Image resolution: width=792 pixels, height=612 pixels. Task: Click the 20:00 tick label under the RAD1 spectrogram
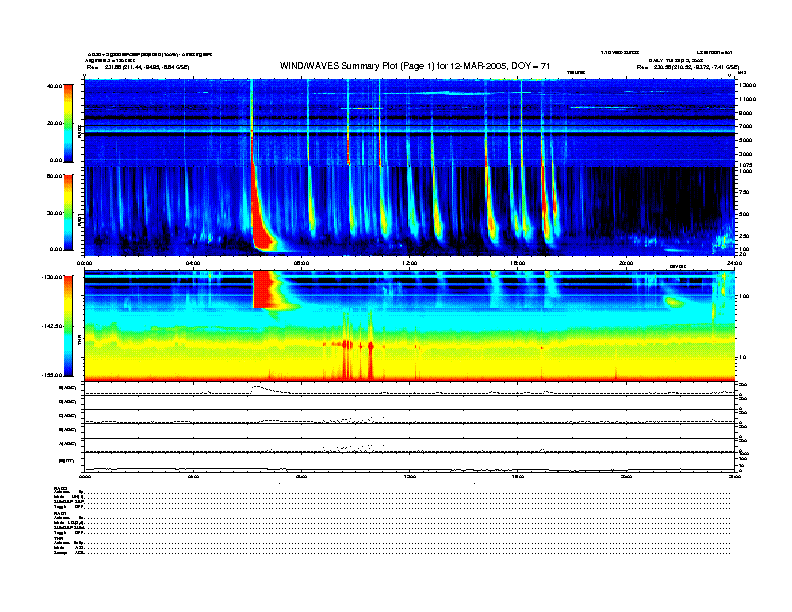(x=626, y=263)
